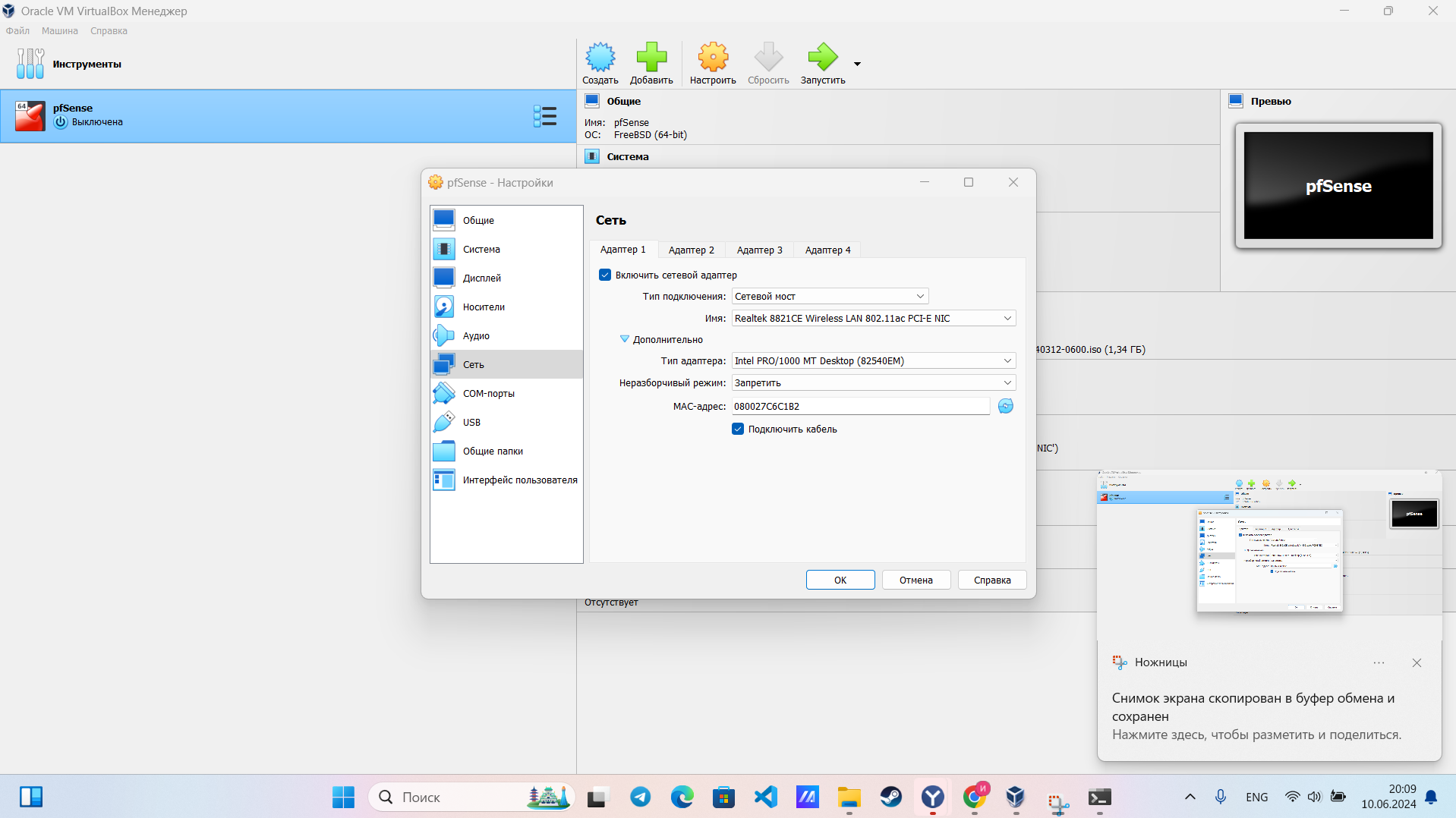1456x818 pixels.
Task: Click the Добавить (Add) green plus icon
Action: (x=651, y=64)
